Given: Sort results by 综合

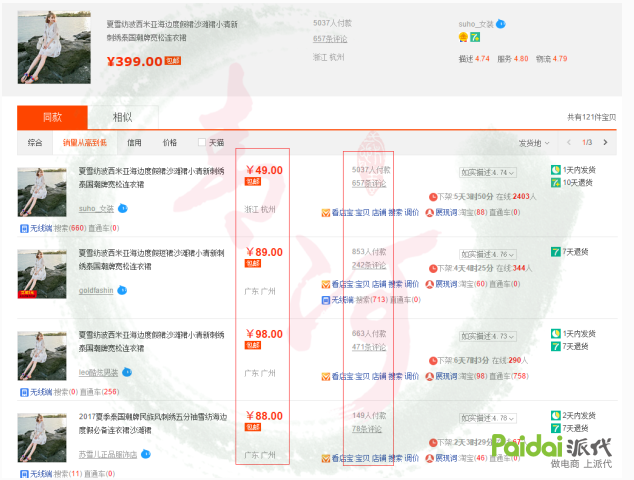Looking at the screenshot, I should pyautogui.click(x=35, y=142).
